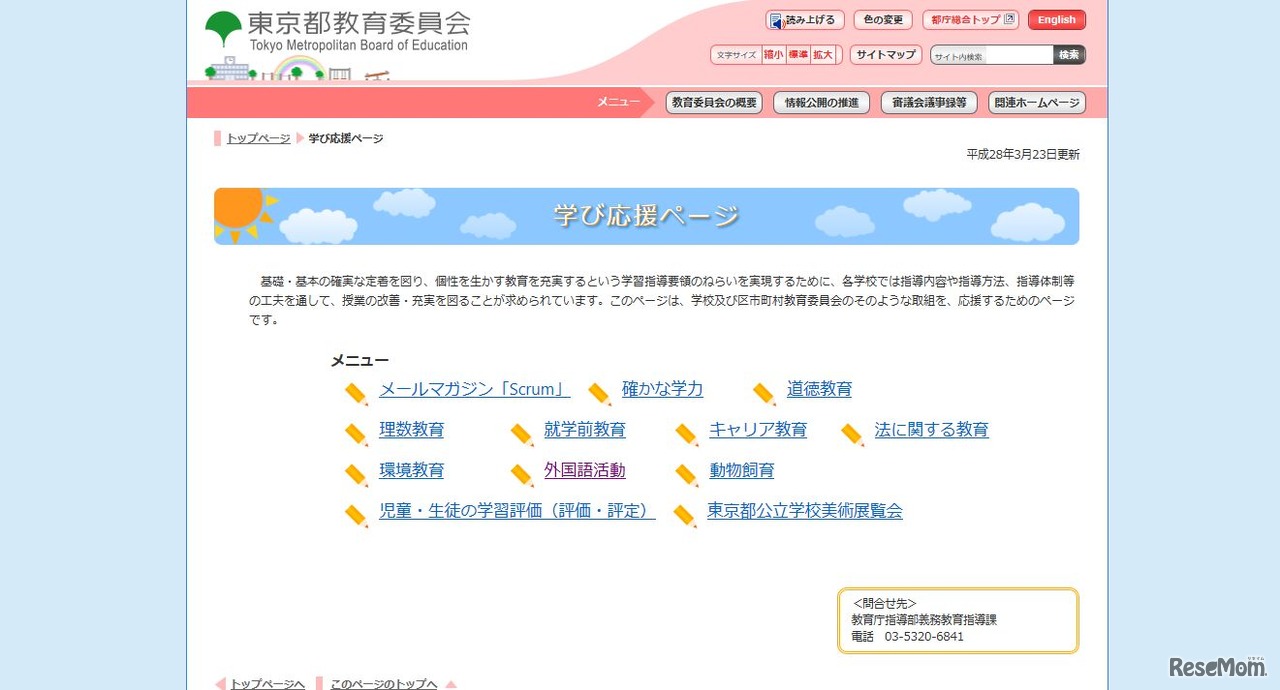Click 教育庁指導部義務教育指導課 contact text
Viewport: 1280px width, 690px height.
pos(924,620)
